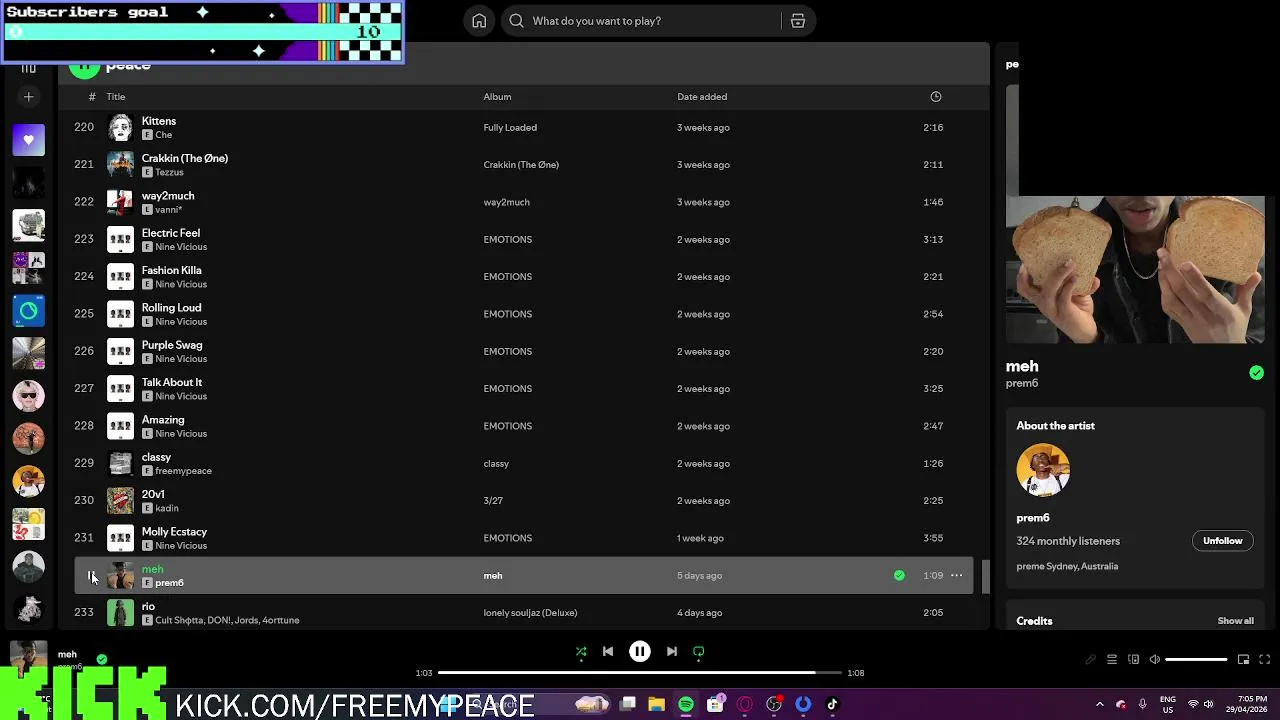
Task: Open the prem6 artist name under the avatar
Action: [1033, 518]
